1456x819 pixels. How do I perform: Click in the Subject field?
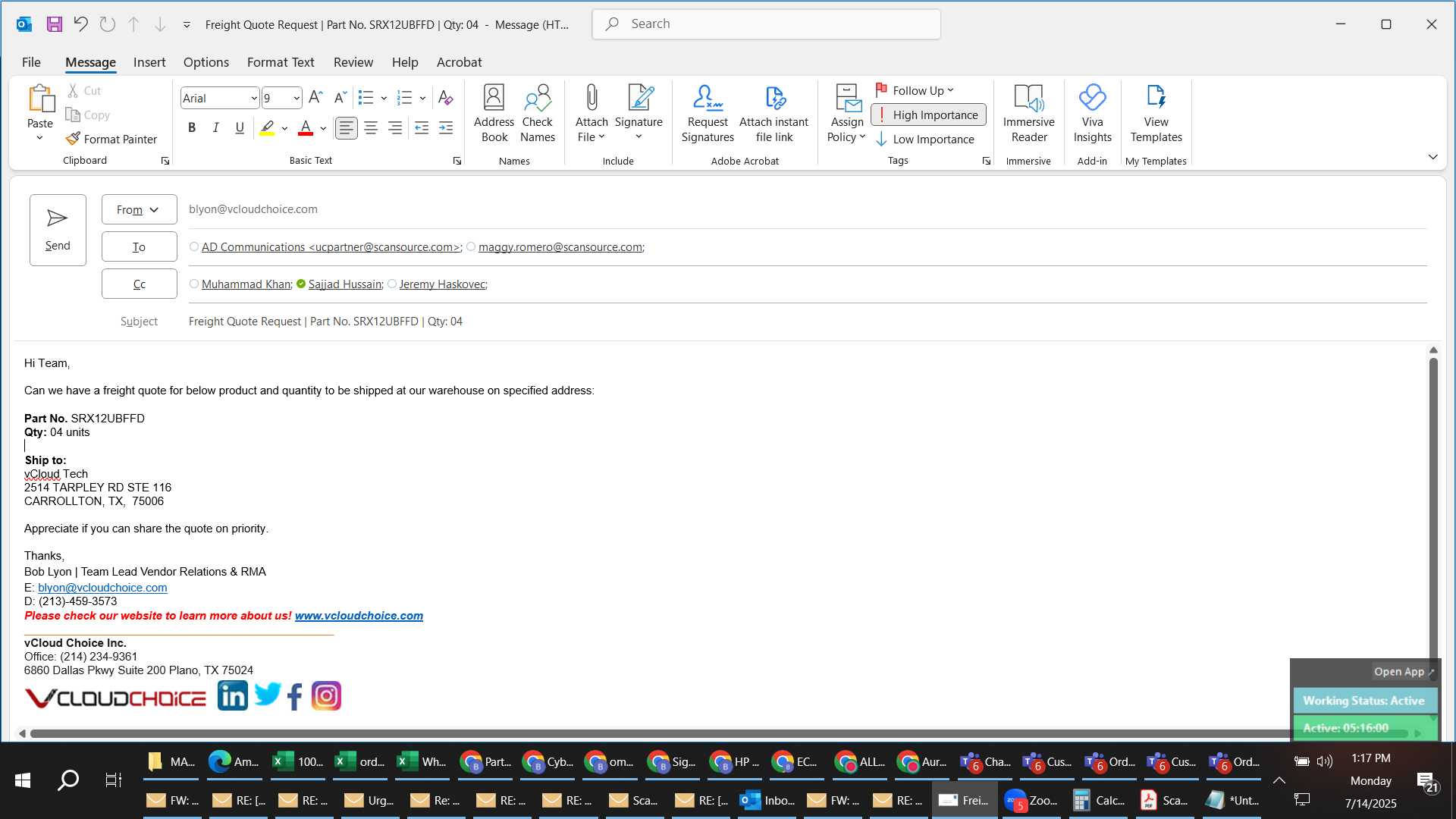pos(808,322)
